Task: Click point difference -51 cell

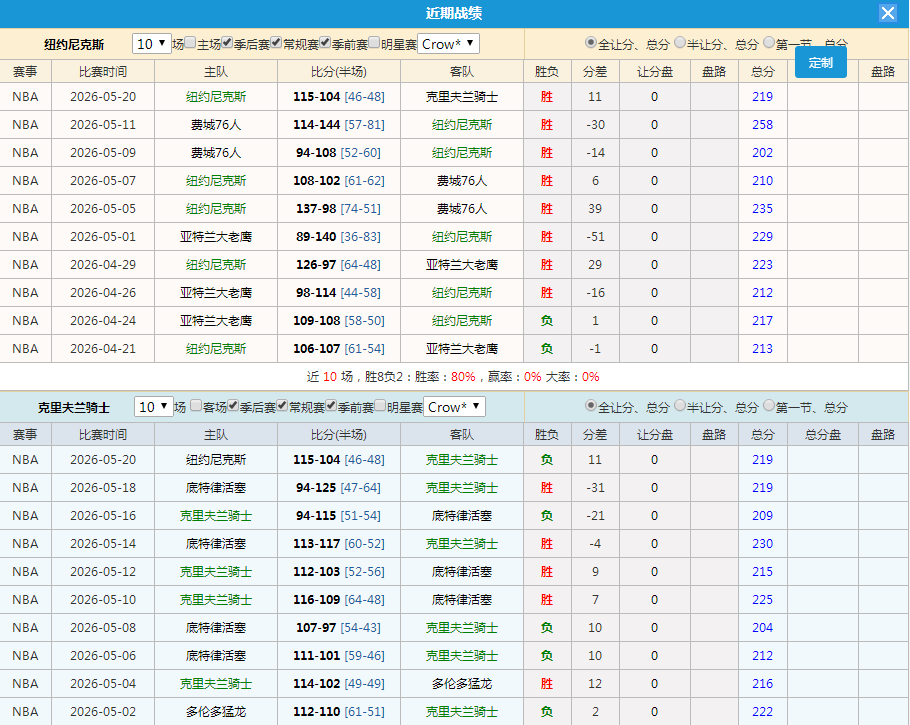Action: (x=595, y=237)
